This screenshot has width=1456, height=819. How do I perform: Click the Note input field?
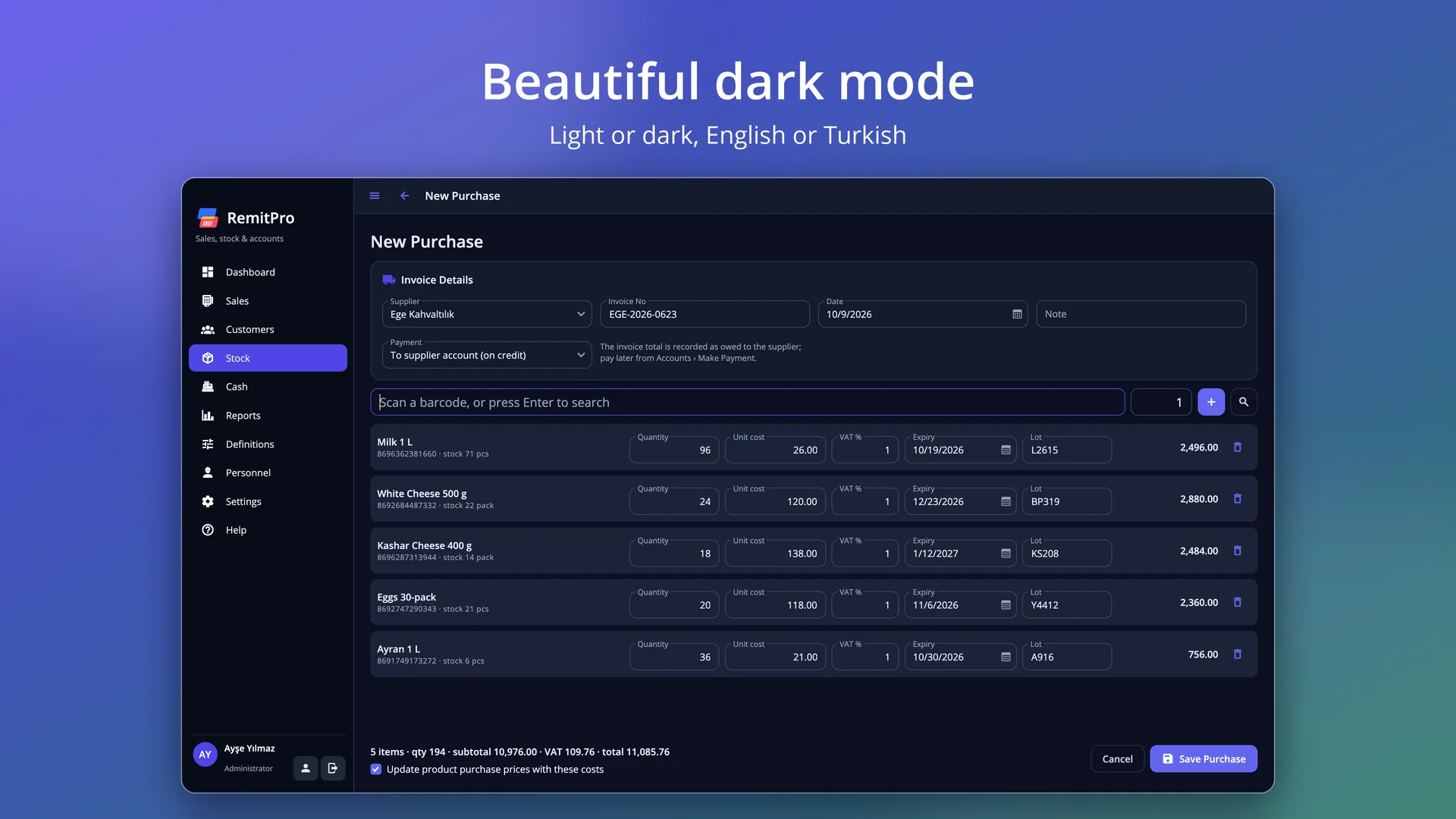[x=1141, y=314]
